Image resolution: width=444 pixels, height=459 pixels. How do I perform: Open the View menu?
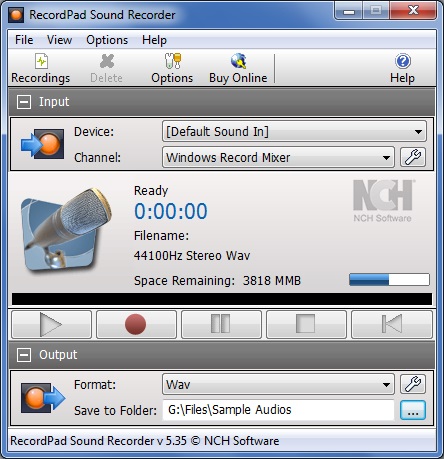pyautogui.click(x=59, y=40)
